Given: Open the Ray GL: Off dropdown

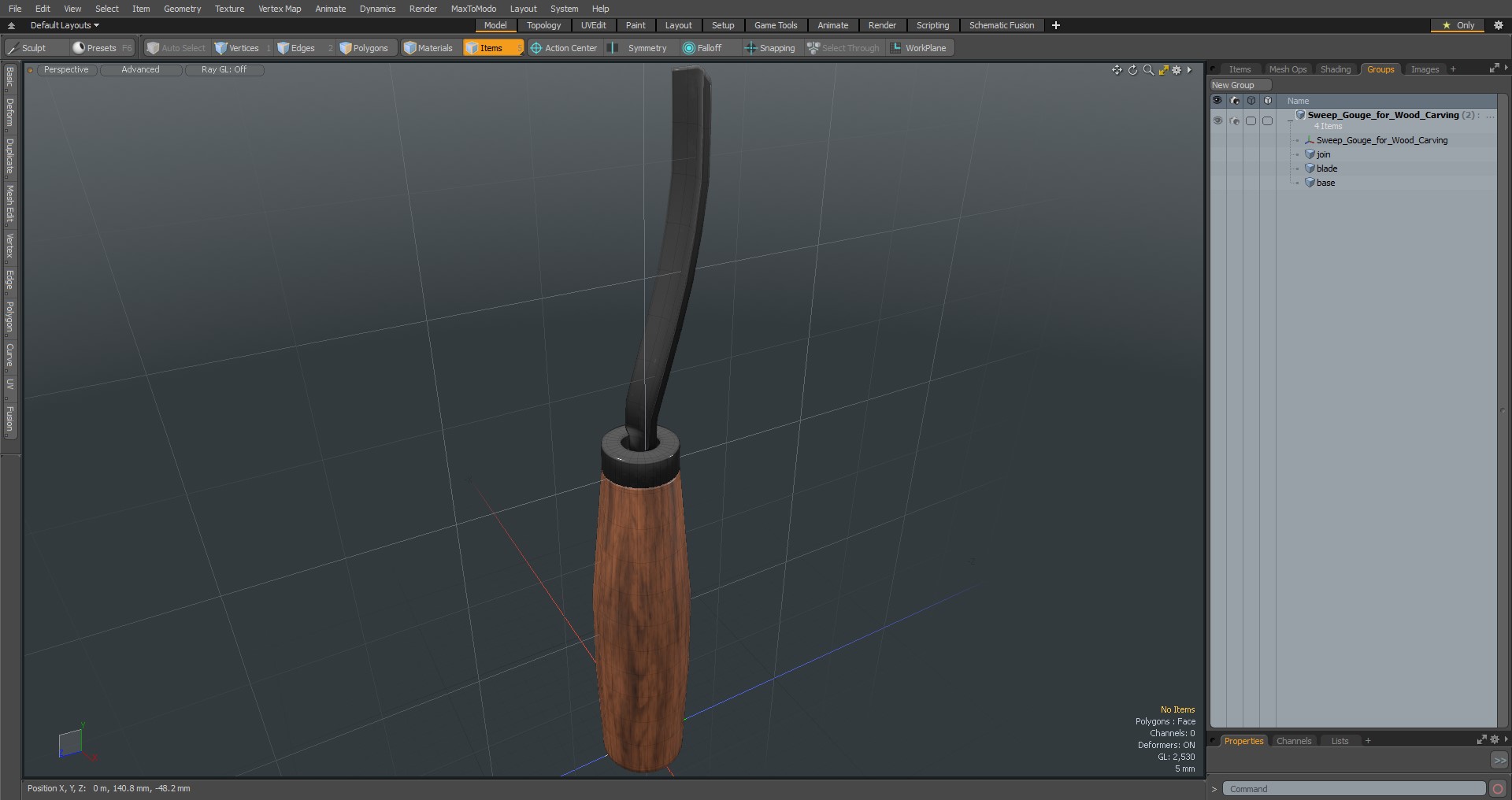Looking at the screenshot, I should pyautogui.click(x=224, y=70).
